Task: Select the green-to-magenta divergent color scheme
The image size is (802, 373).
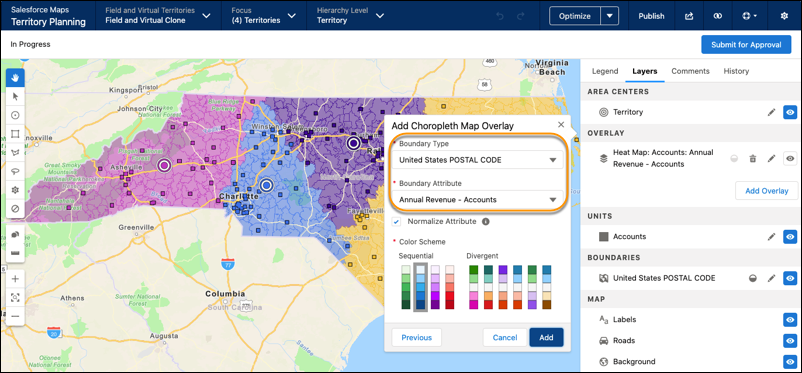Action: pyautogui.click(x=474, y=287)
